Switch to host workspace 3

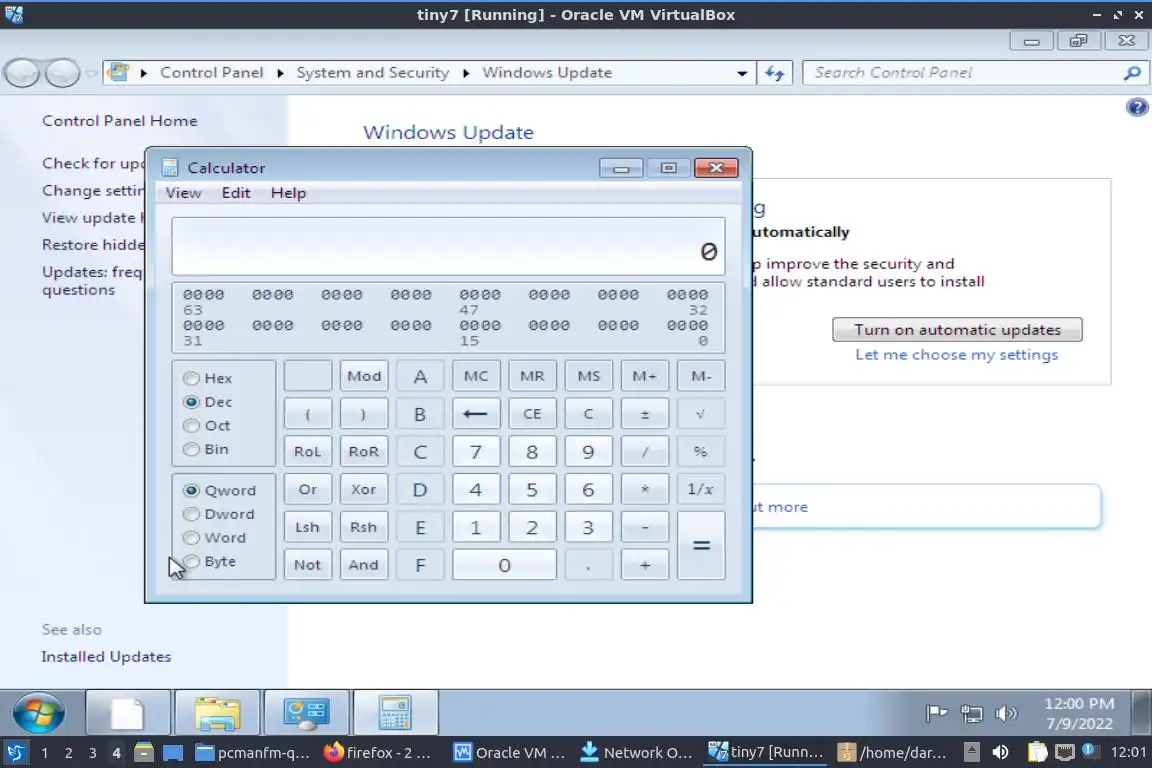(x=93, y=753)
